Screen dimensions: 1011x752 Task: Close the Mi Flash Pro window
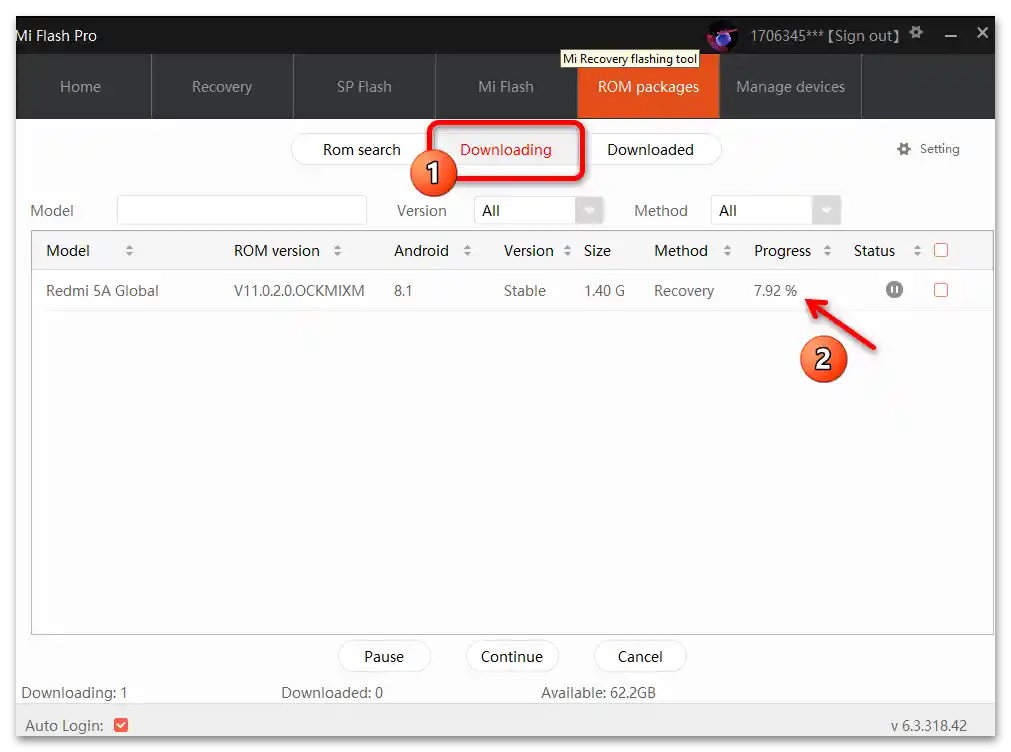click(982, 33)
